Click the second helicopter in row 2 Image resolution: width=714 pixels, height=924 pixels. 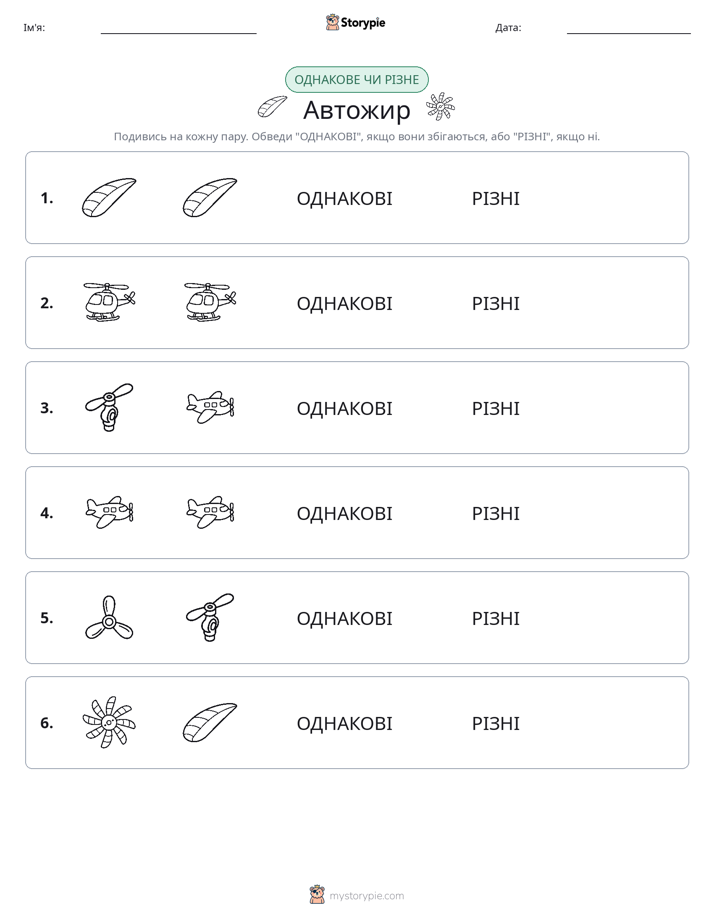coord(210,302)
